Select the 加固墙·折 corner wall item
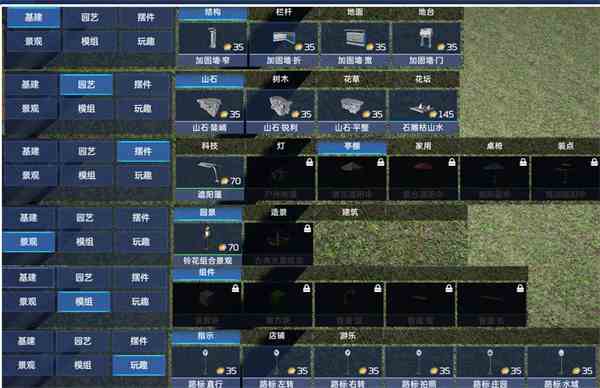 click(284, 44)
